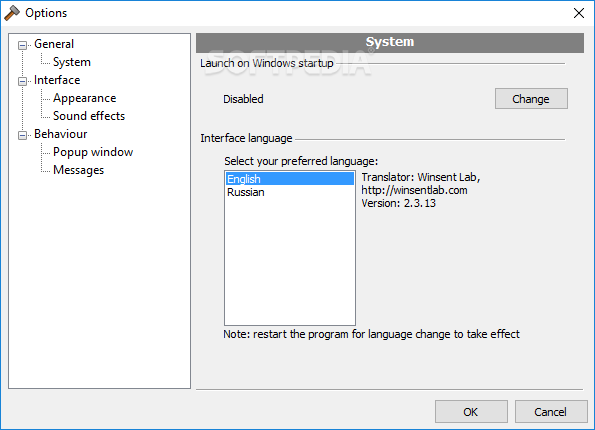Collapse the General tree node
595x430 pixels.
tap(22, 45)
